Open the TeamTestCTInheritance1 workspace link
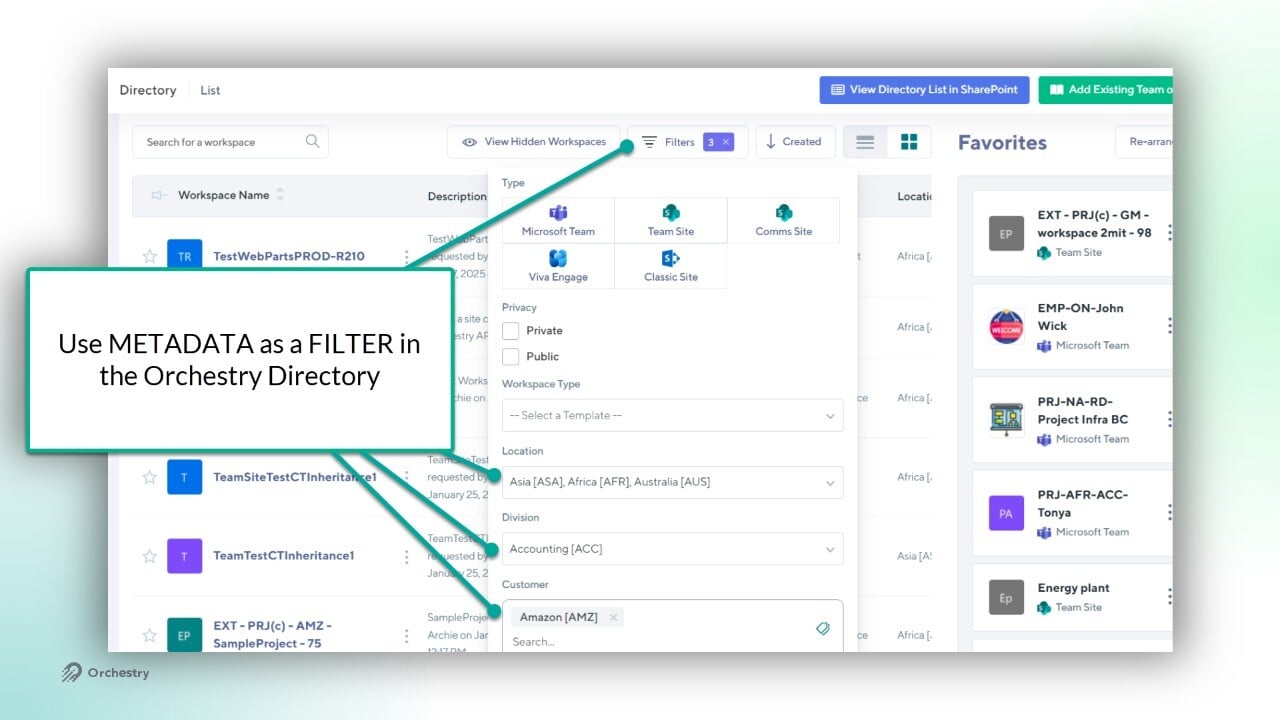Viewport: 1280px width, 720px height. coord(284,555)
